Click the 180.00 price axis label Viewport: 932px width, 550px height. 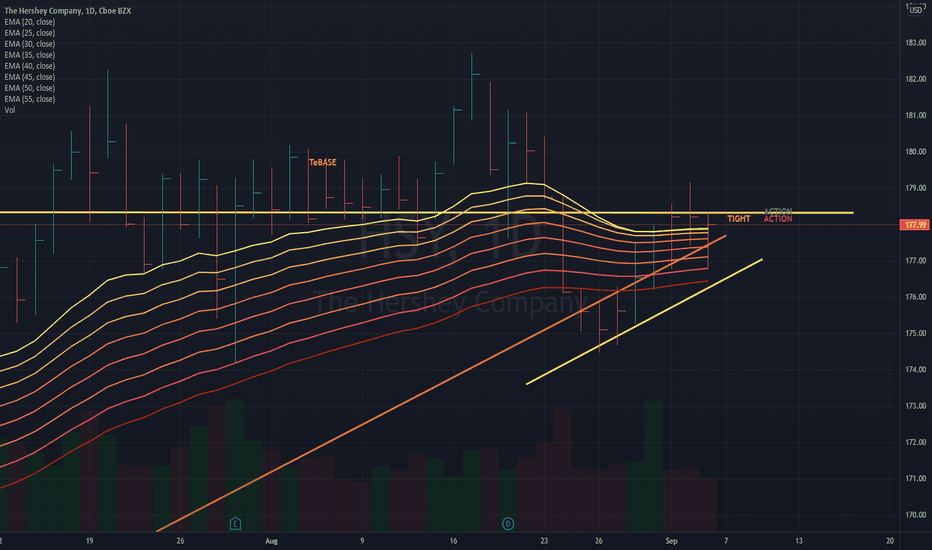point(915,152)
